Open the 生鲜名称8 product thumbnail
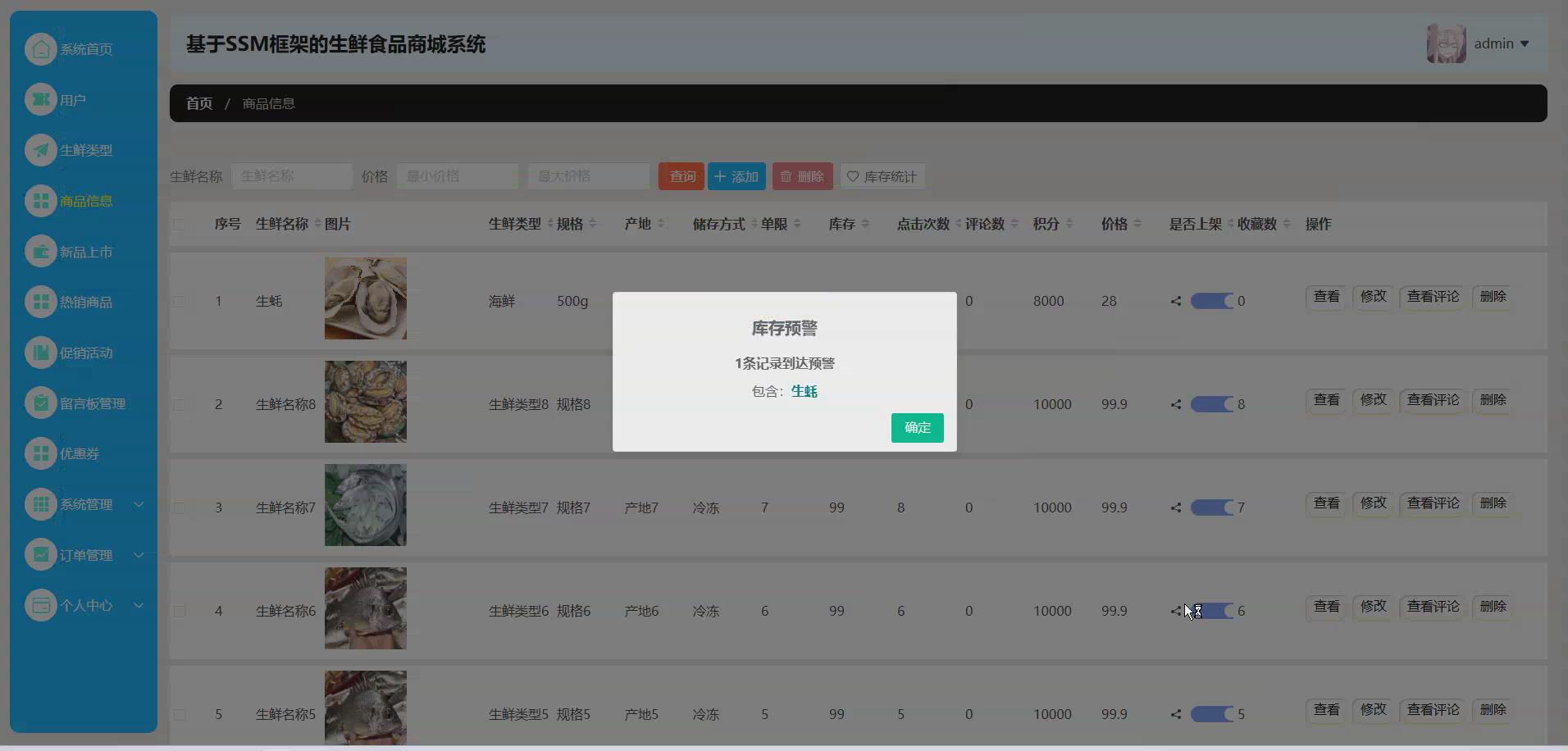Screen dimensions: 1568x751 [366, 402]
